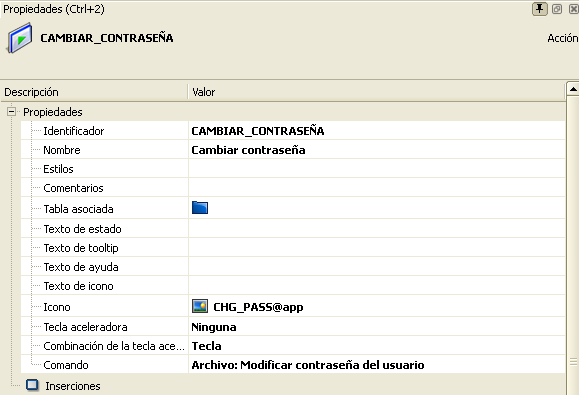Viewport: 579px width, 395px height.
Task: Click the CAMBIAR_CONTRASEÑA action icon in header
Action: pos(19,38)
